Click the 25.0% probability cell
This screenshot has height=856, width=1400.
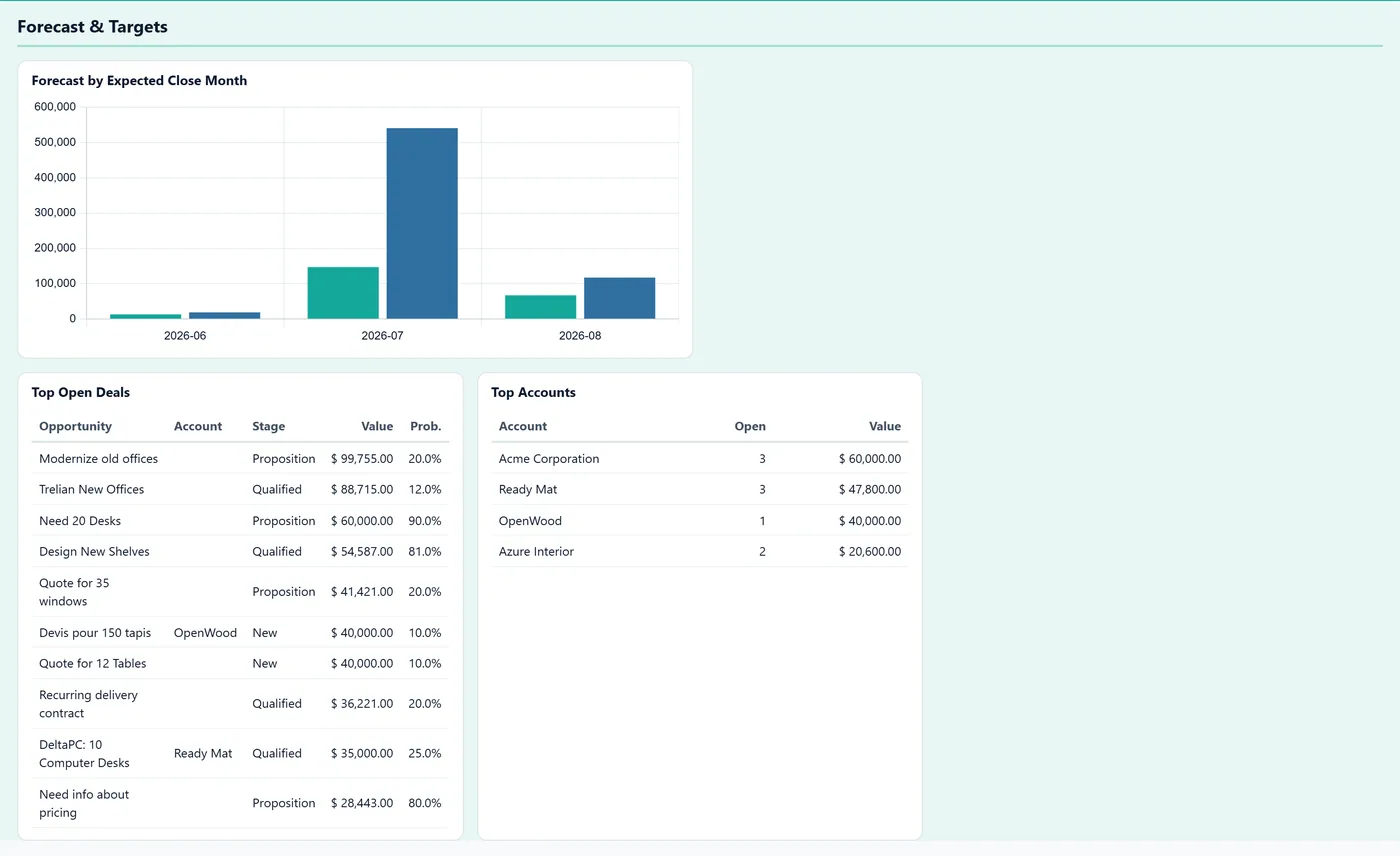coord(425,754)
